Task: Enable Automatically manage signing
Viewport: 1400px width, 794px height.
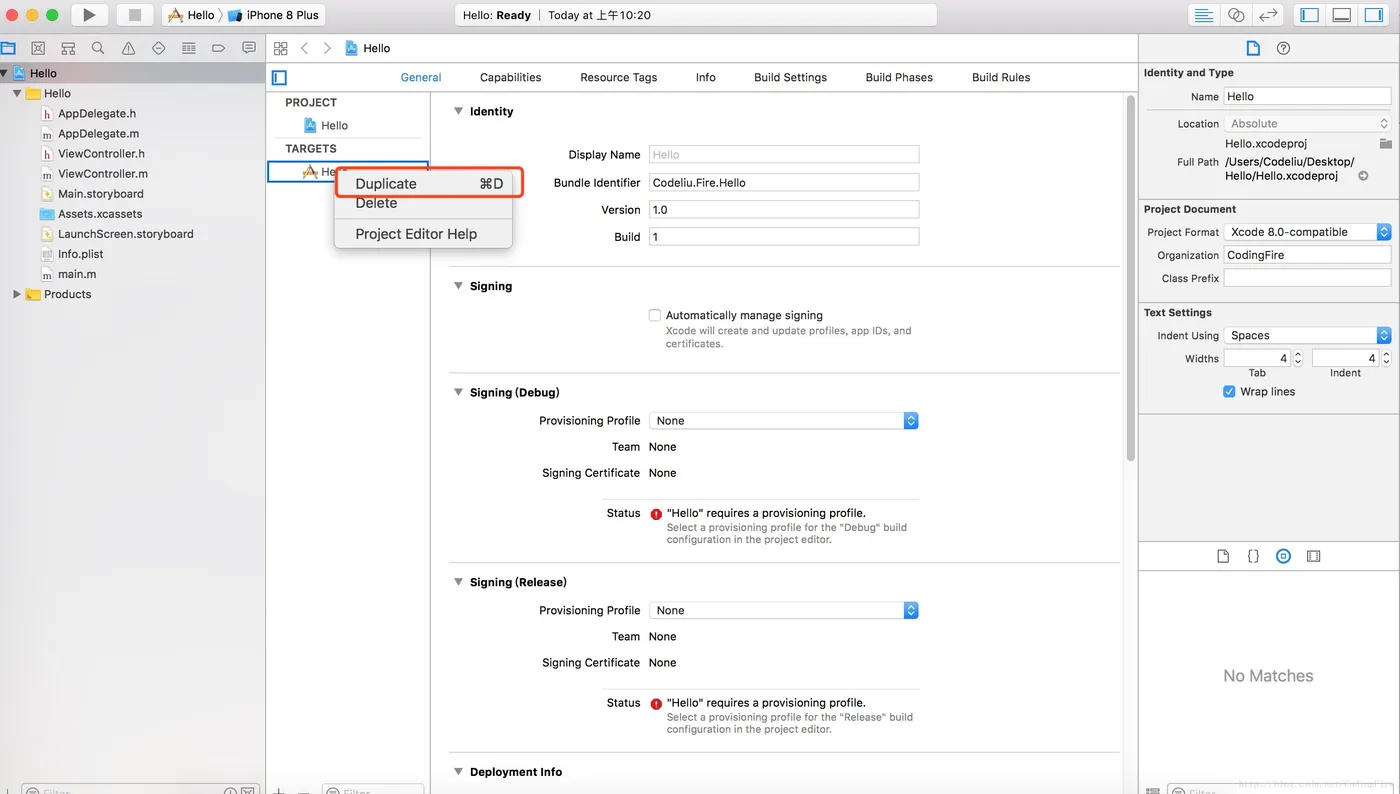Action: (655, 315)
